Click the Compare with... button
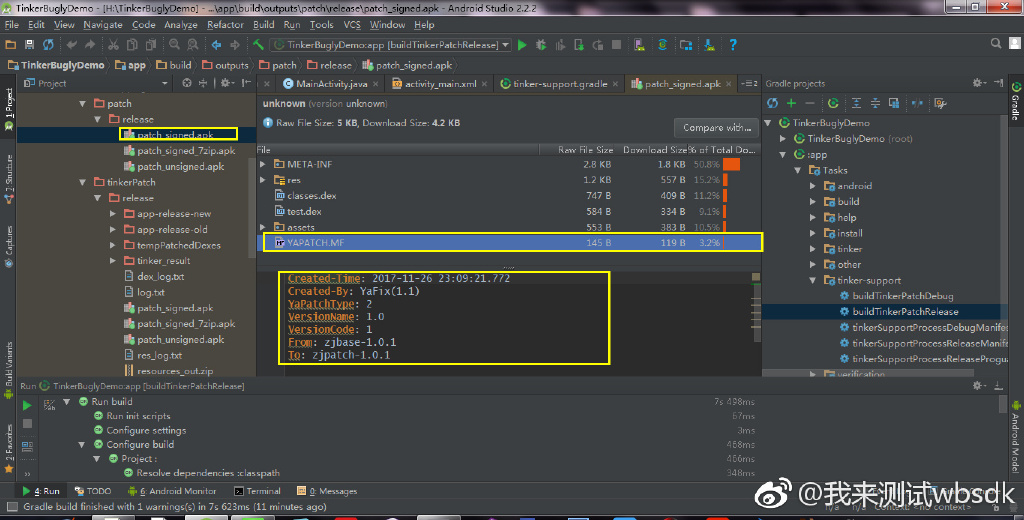Screen dimensions: 1024x520 pos(716,127)
